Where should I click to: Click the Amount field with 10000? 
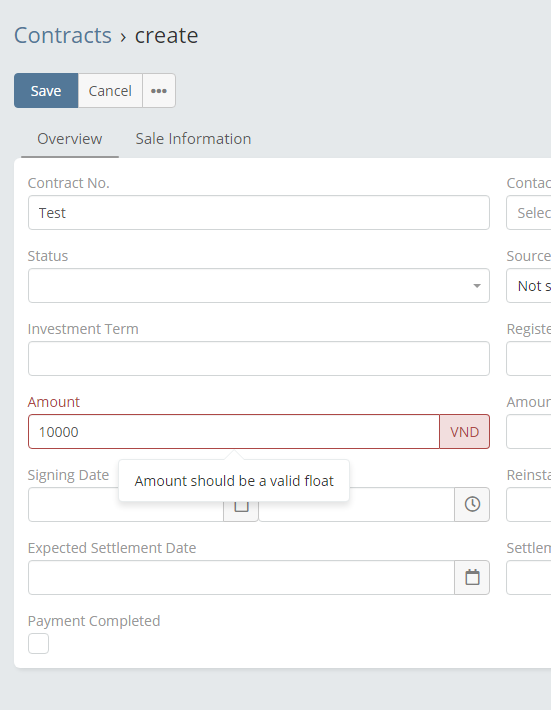234,432
